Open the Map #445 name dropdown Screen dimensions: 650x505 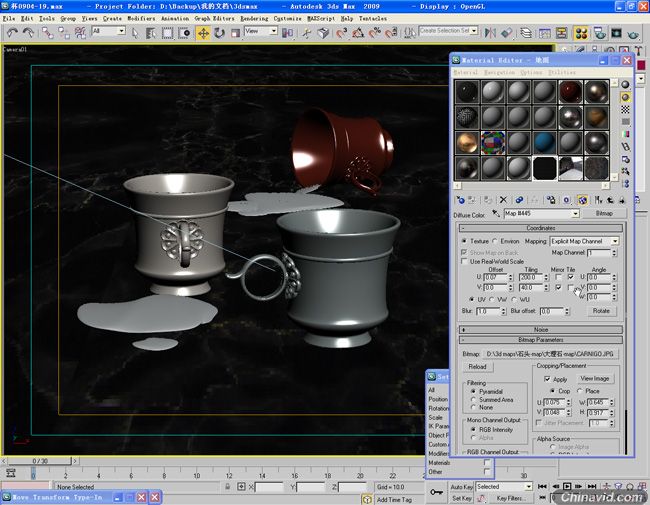pyautogui.click(x=541, y=214)
